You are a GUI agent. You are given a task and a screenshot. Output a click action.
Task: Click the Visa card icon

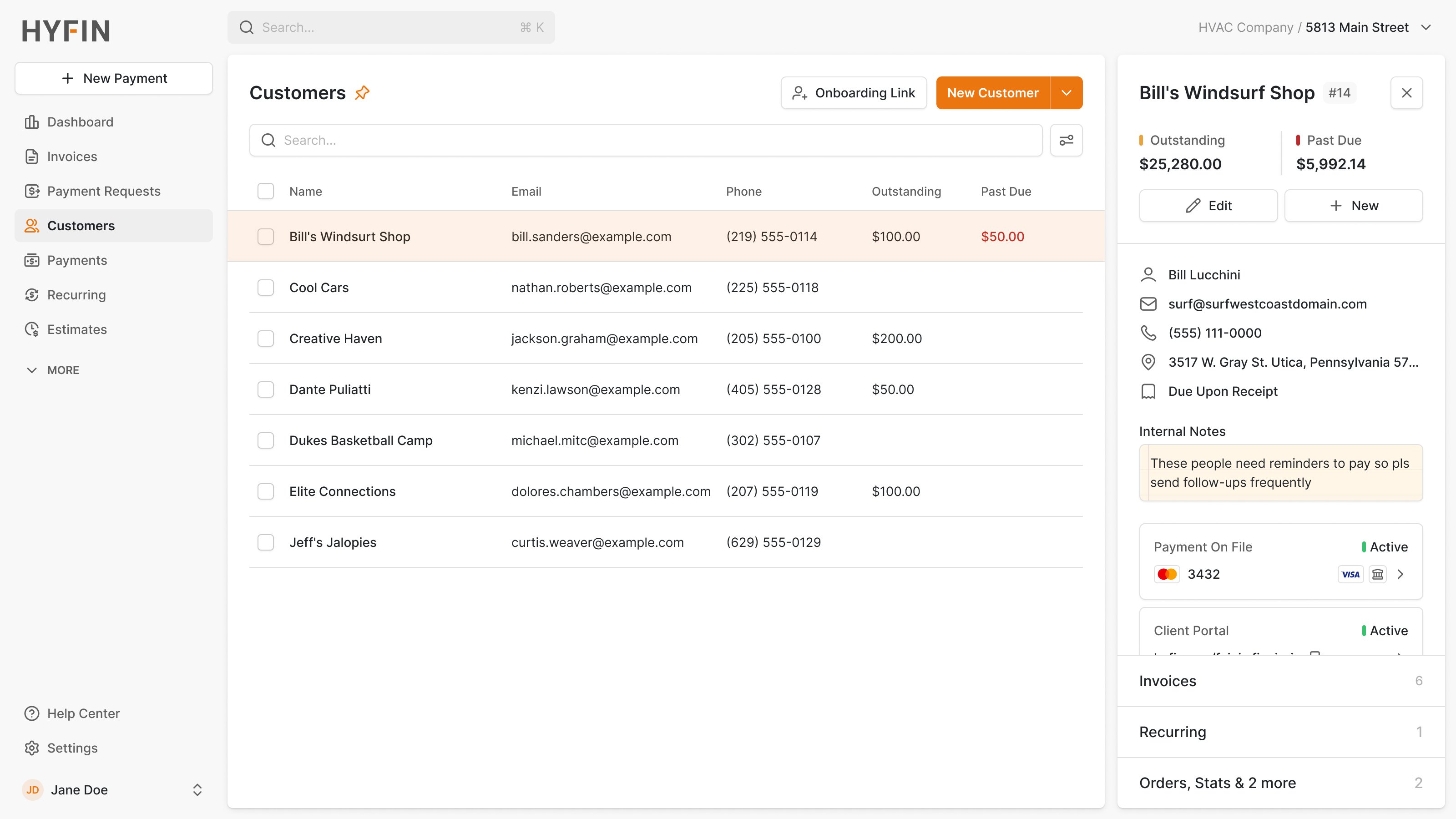[x=1350, y=574]
